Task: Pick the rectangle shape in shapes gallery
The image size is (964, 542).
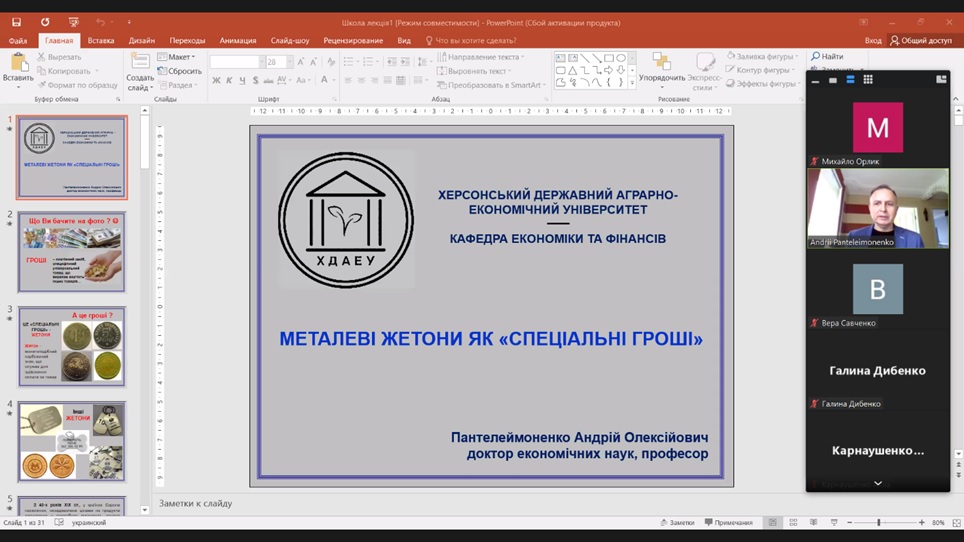Action: pyautogui.click(x=609, y=58)
